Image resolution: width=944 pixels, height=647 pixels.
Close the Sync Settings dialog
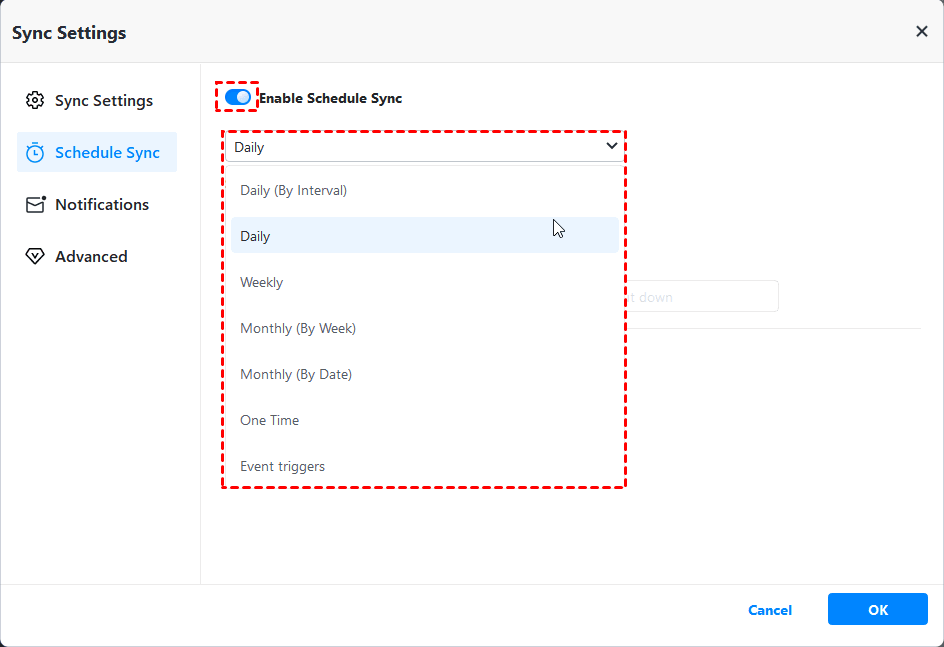point(921,32)
